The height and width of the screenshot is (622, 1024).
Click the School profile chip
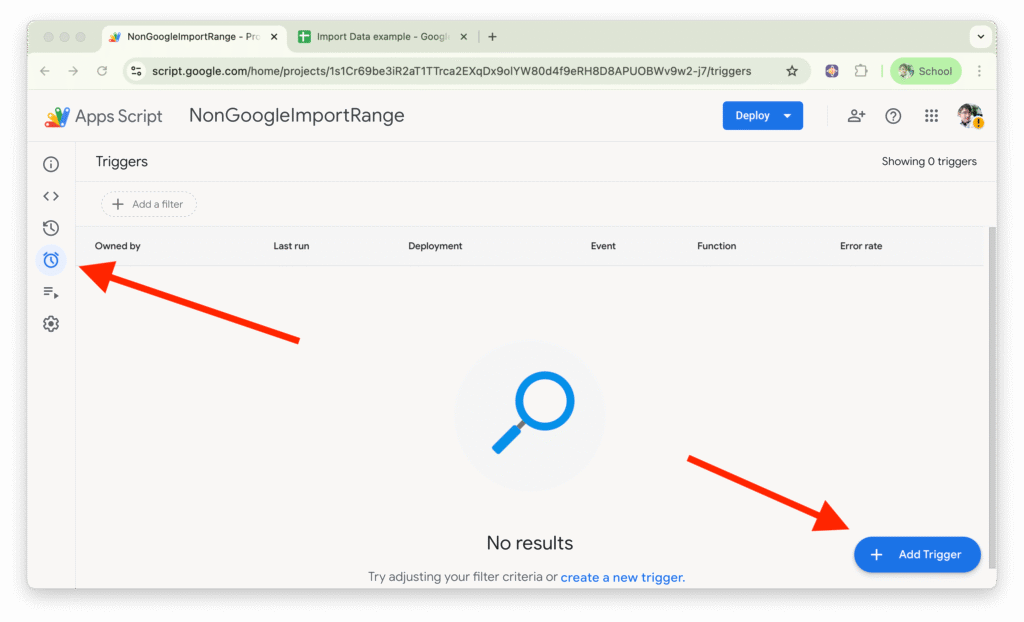(x=925, y=71)
